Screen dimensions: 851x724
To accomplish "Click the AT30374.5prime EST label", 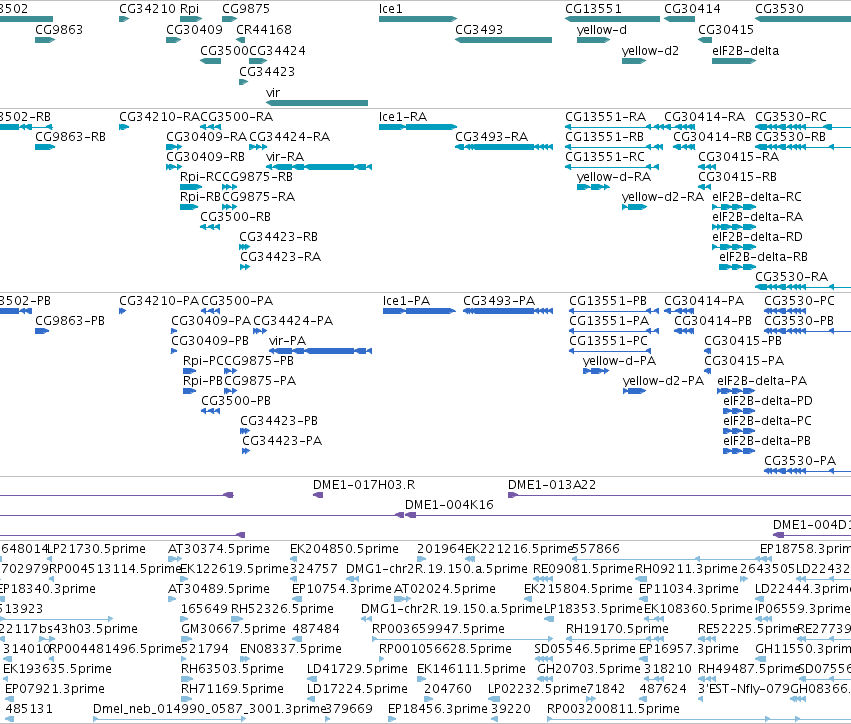I will [x=219, y=549].
